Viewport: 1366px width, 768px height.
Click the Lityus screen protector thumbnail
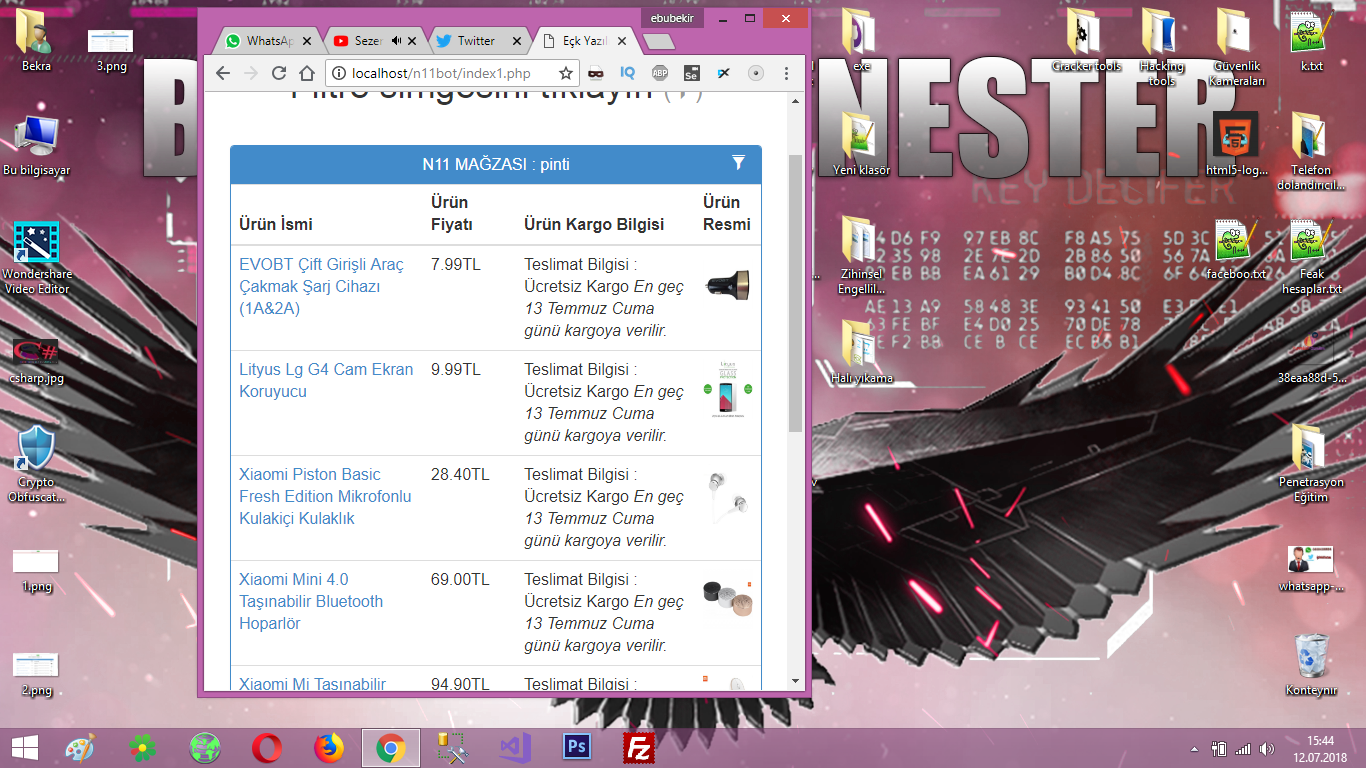728,391
